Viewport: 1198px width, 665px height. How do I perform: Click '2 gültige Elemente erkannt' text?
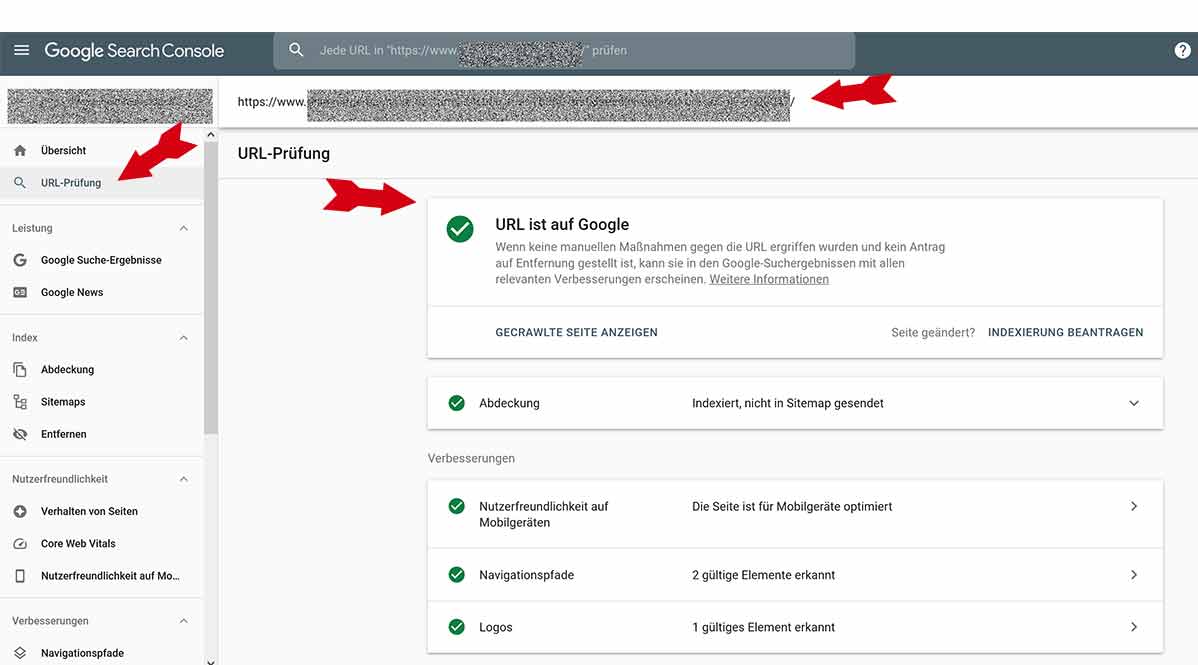(763, 575)
